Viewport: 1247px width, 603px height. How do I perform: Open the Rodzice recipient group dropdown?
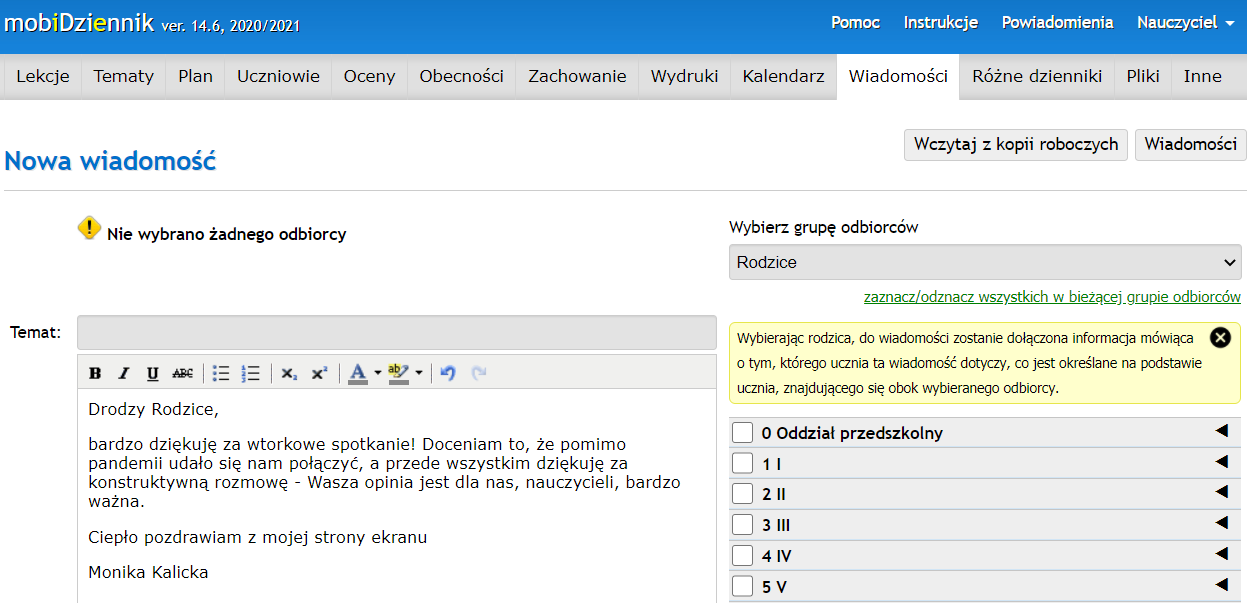(986, 263)
